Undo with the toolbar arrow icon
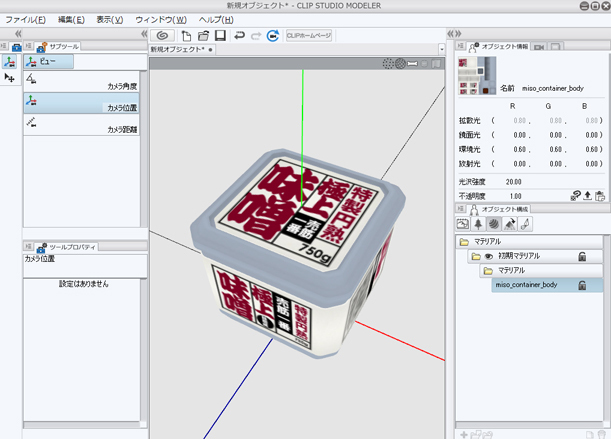The height and width of the screenshot is (439, 611). pyautogui.click(x=239, y=36)
